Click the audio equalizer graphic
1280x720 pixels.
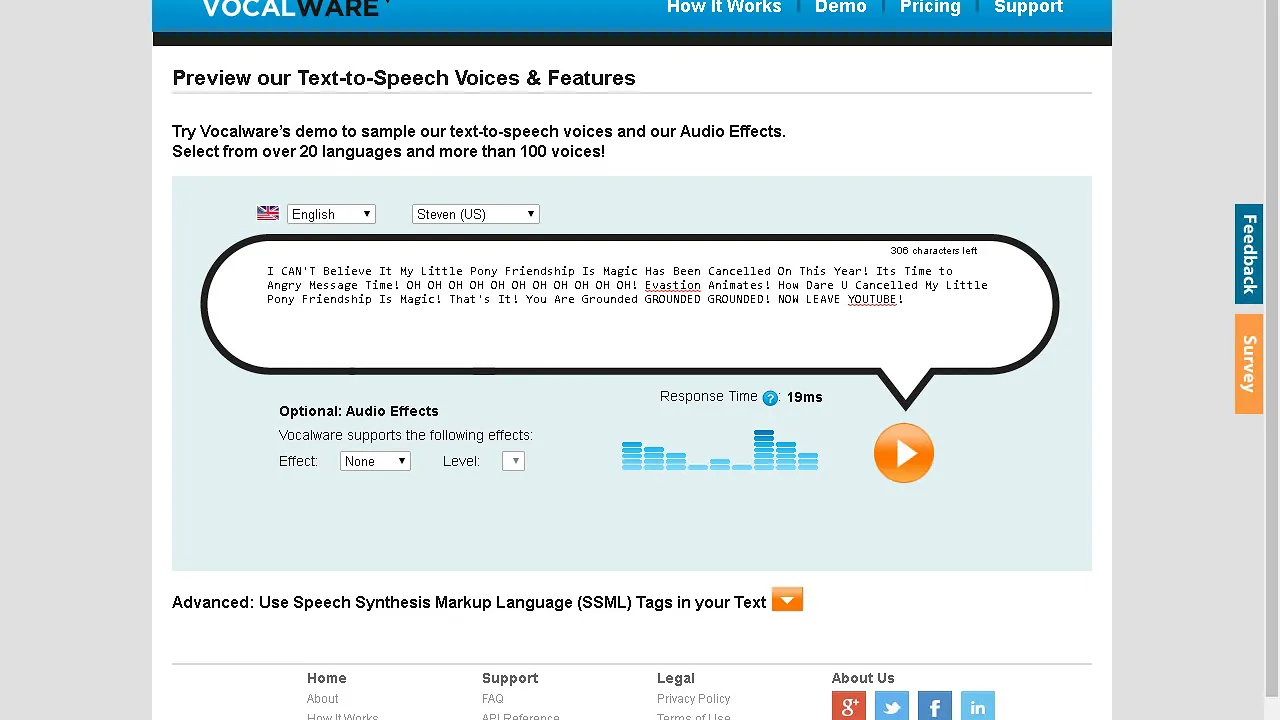[720, 450]
